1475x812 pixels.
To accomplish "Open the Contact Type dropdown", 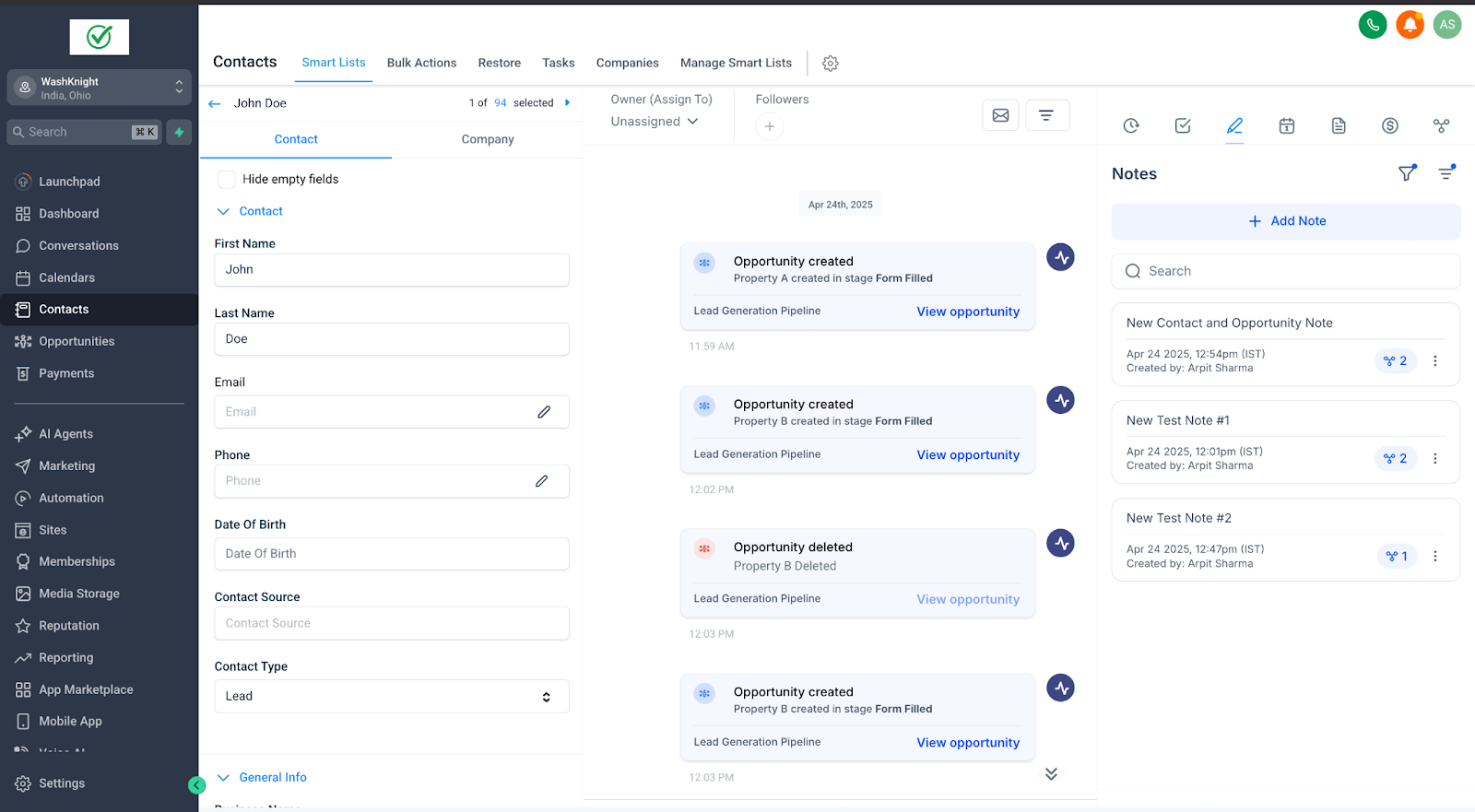I will coord(392,697).
